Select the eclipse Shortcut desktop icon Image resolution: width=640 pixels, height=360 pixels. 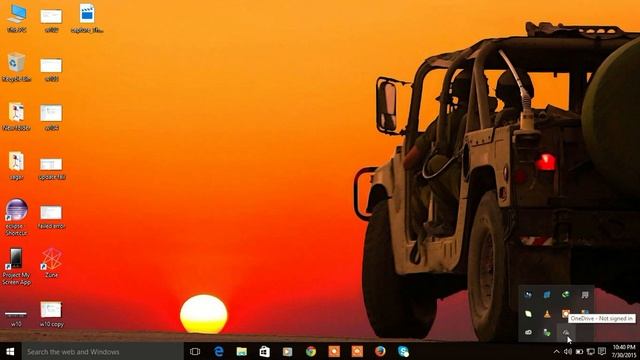pos(16,218)
